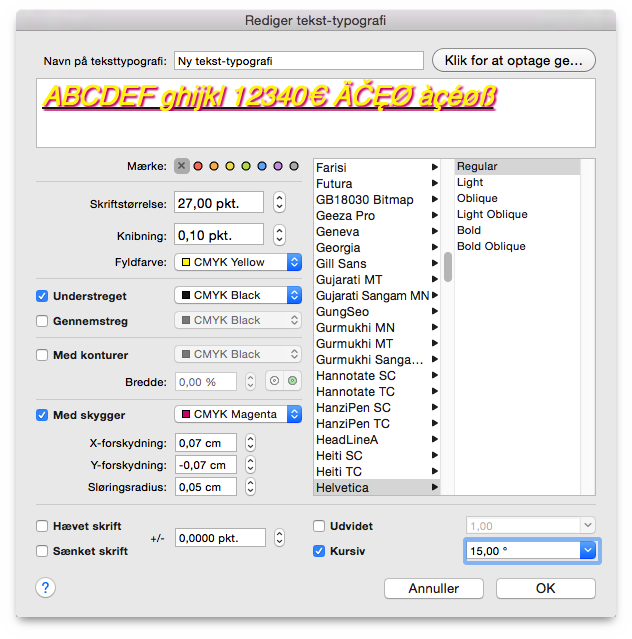Click the Skriftstørrelse 27,00 pkt. field
Screen dimensions: 632x639
[x=219, y=203]
